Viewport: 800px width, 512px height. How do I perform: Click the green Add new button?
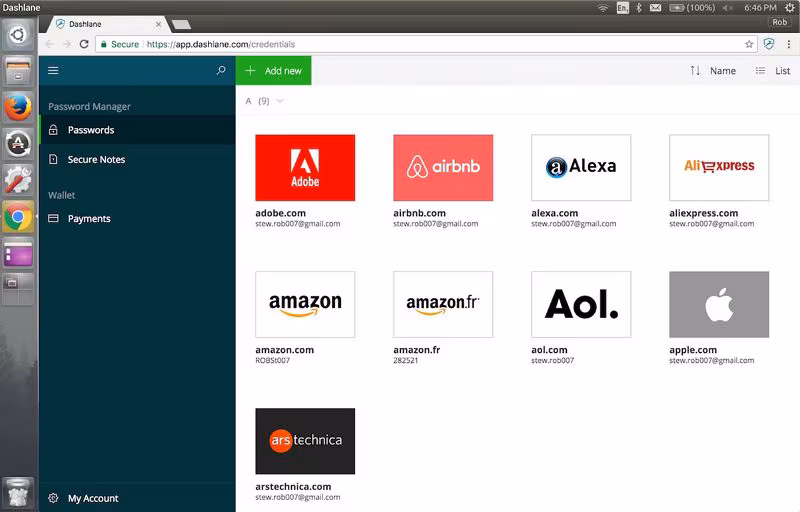tap(273, 70)
